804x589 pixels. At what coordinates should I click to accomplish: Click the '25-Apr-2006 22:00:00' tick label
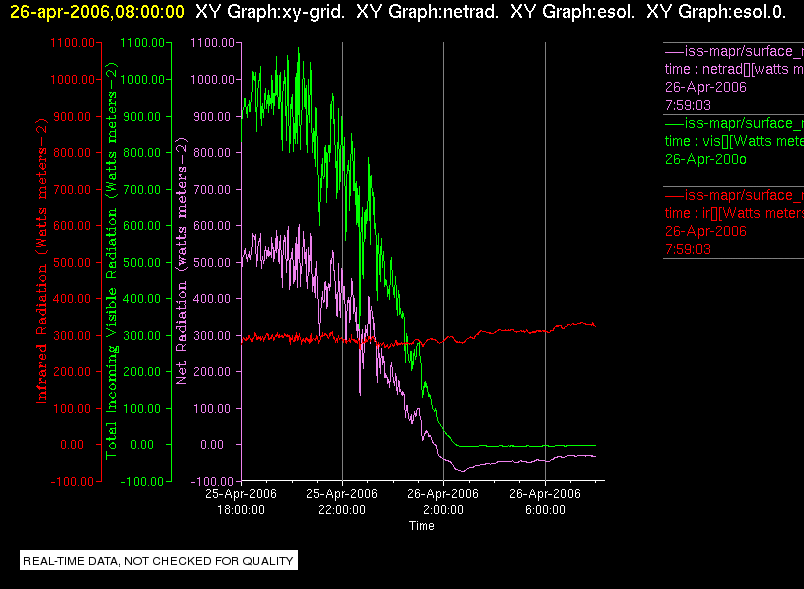tap(341, 502)
